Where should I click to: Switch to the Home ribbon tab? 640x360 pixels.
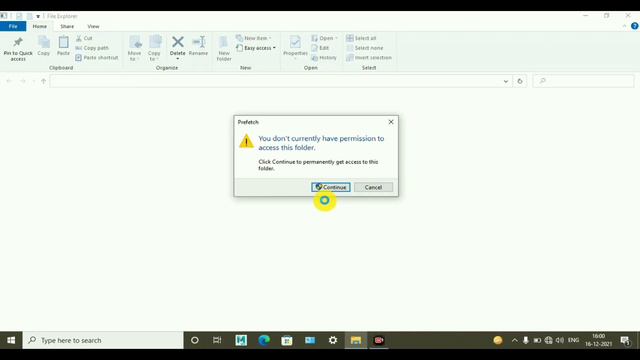(x=40, y=26)
